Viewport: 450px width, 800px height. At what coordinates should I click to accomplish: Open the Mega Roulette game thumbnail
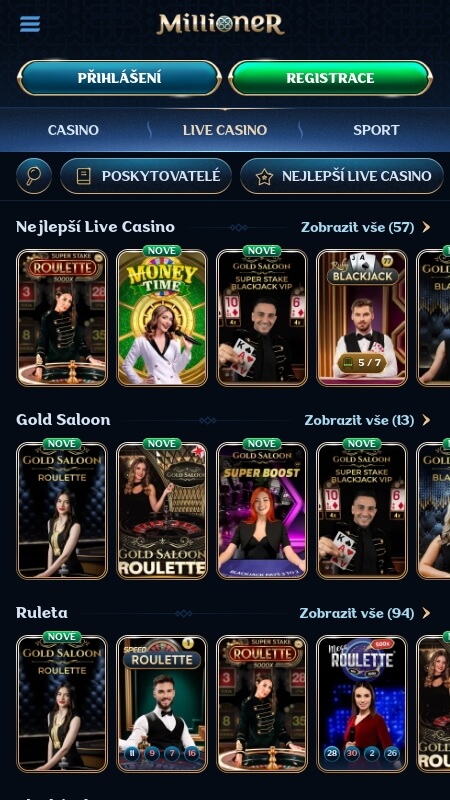(362, 704)
